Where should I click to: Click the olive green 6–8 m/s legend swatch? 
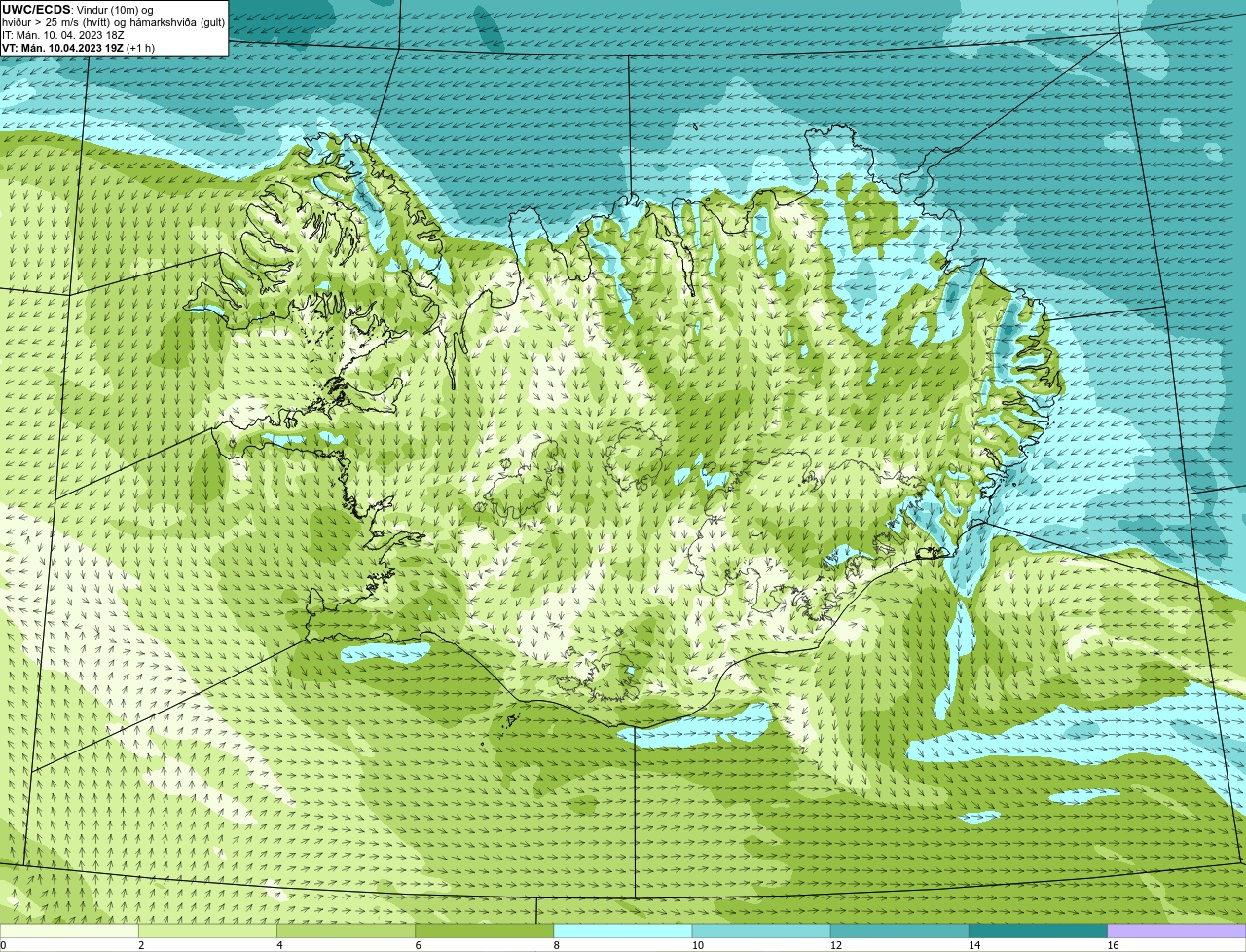[x=485, y=932]
